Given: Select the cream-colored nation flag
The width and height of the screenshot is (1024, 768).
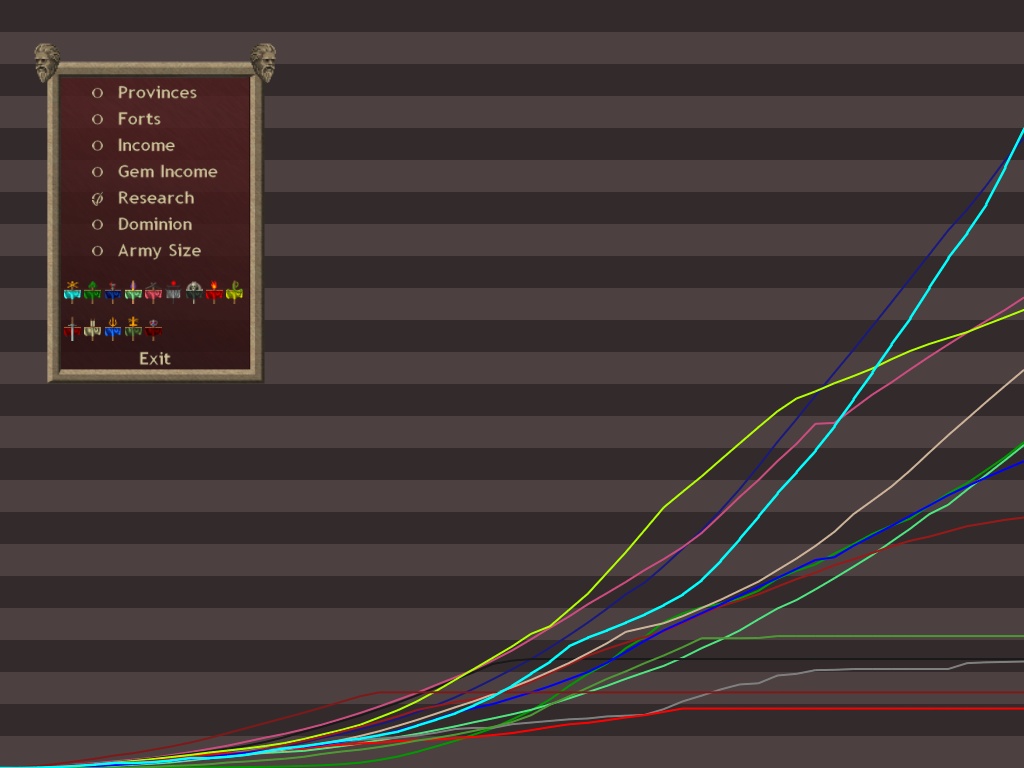Looking at the screenshot, I should (93, 328).
